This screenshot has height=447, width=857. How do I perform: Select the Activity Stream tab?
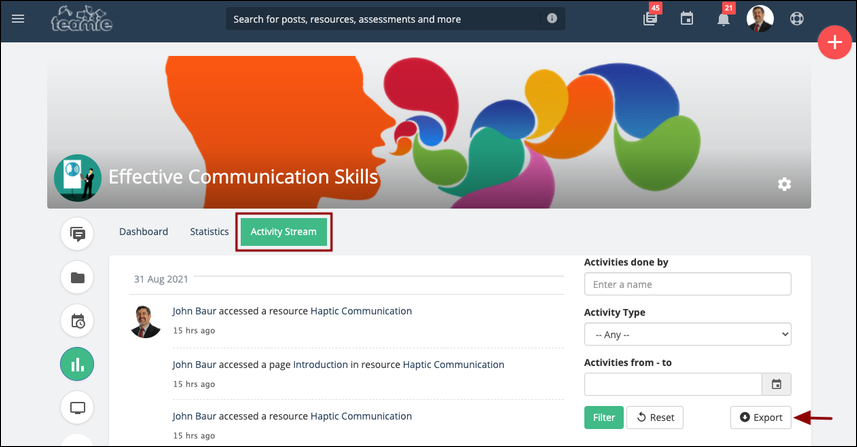[284, 232]
